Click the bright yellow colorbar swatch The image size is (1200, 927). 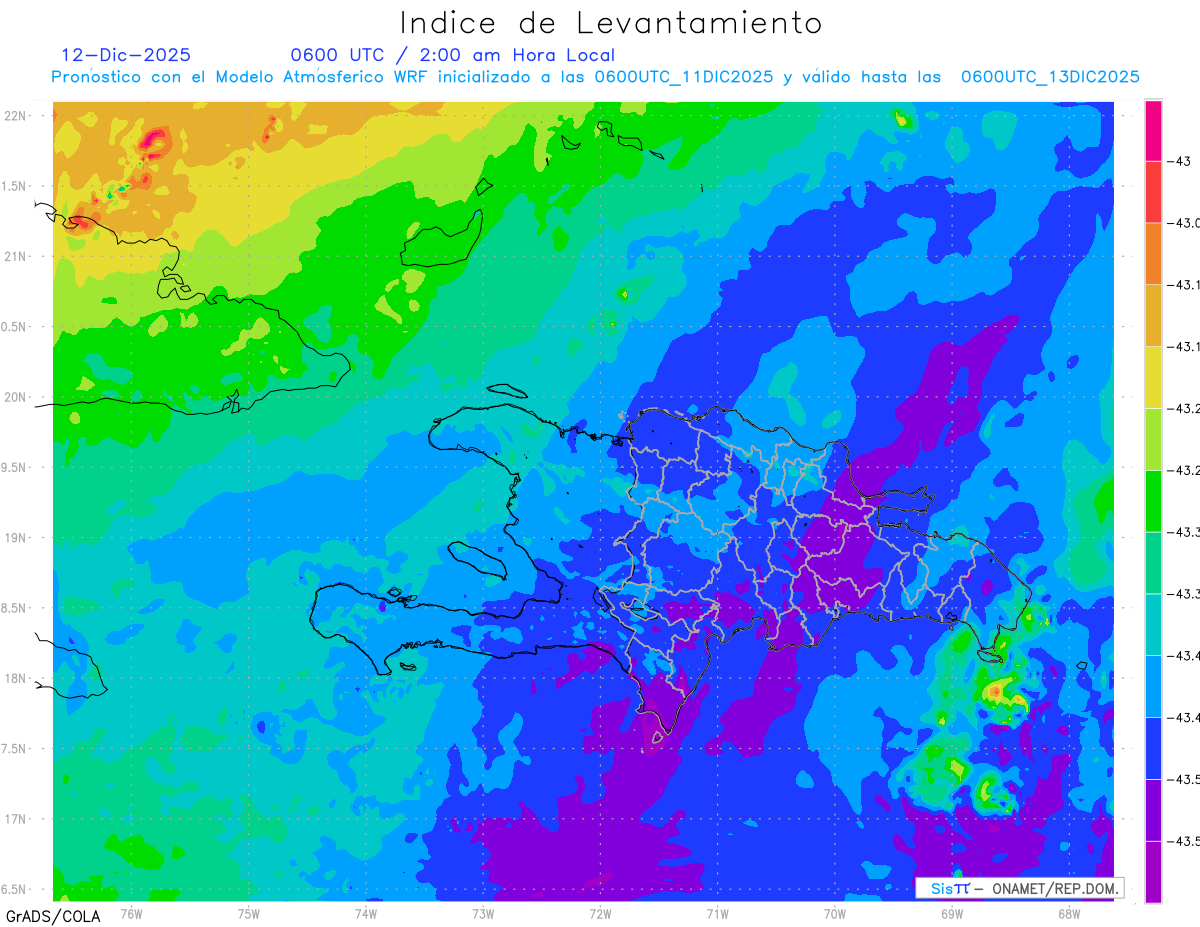1153,377
